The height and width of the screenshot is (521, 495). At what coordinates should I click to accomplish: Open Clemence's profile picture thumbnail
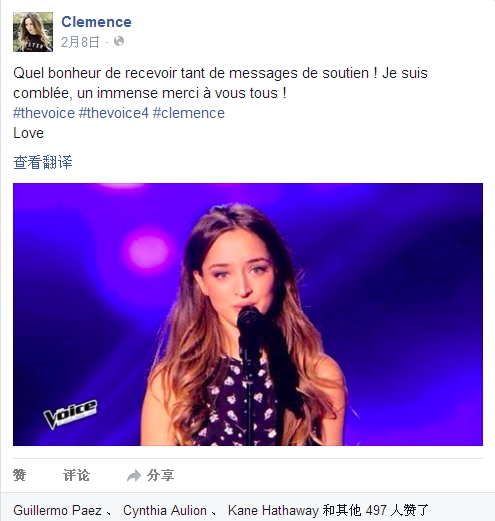(33, 32)
